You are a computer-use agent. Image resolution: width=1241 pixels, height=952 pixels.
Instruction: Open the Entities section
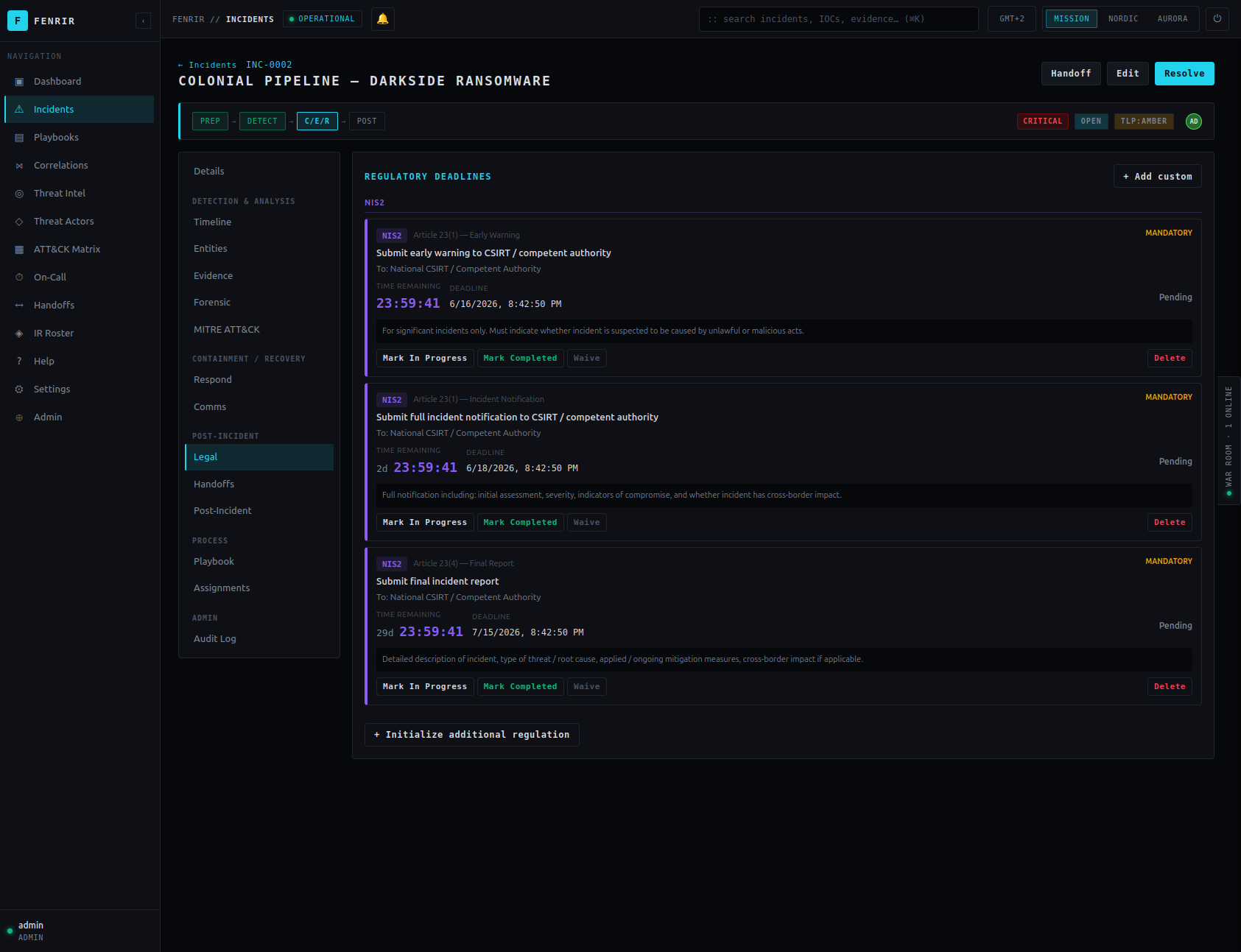[x=259, y=249]
